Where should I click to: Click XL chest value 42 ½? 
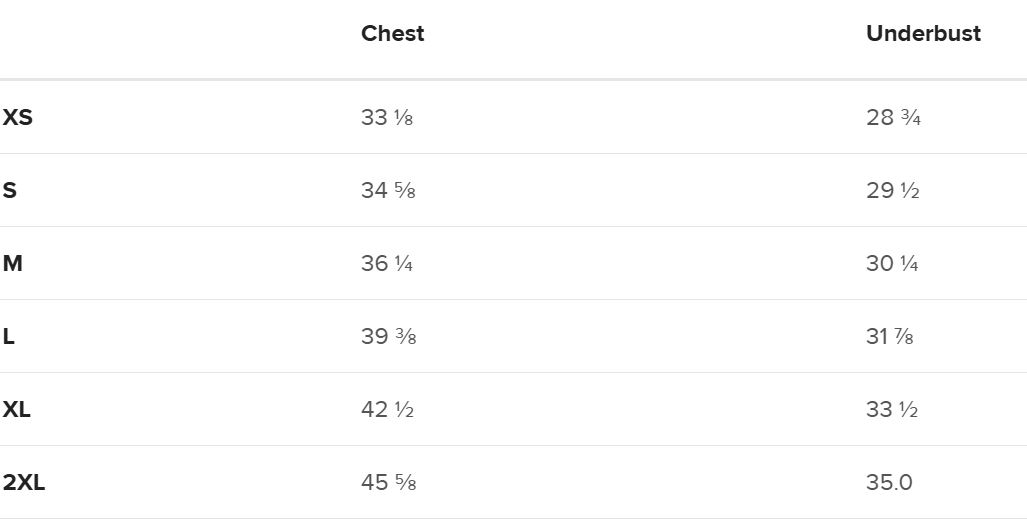pyautogui.click(x=387, y=409)
